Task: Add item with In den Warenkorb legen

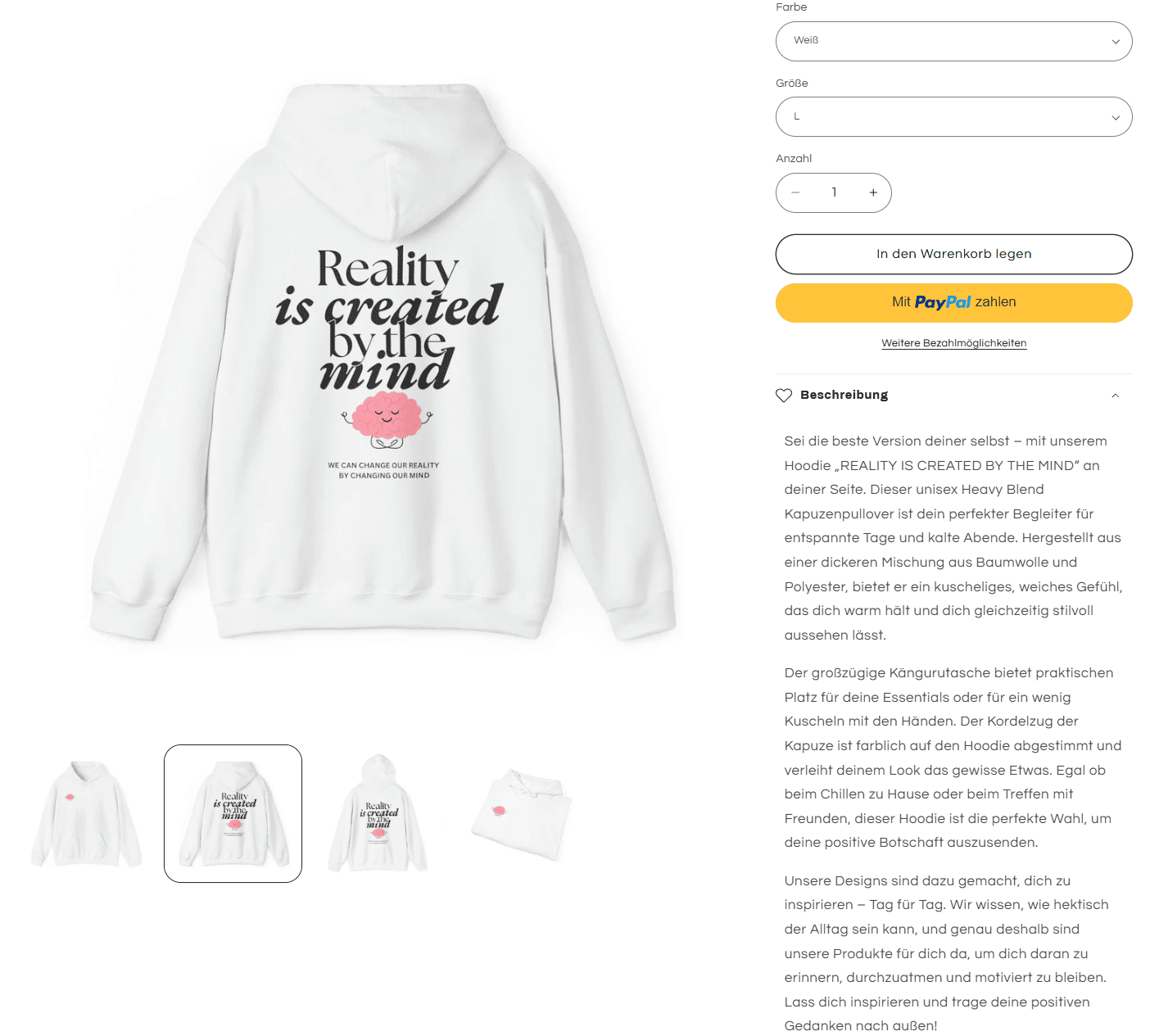Action: (x=954, y=254)
